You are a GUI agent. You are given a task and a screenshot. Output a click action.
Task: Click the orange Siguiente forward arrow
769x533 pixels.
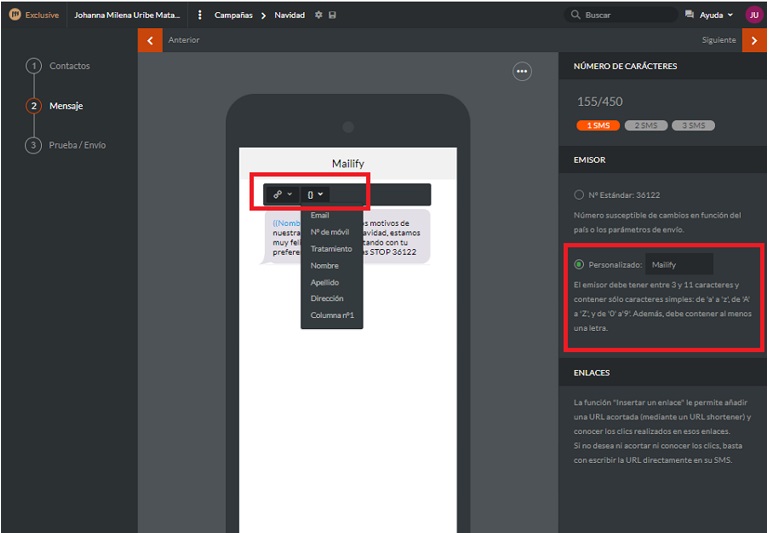[754, 40]
